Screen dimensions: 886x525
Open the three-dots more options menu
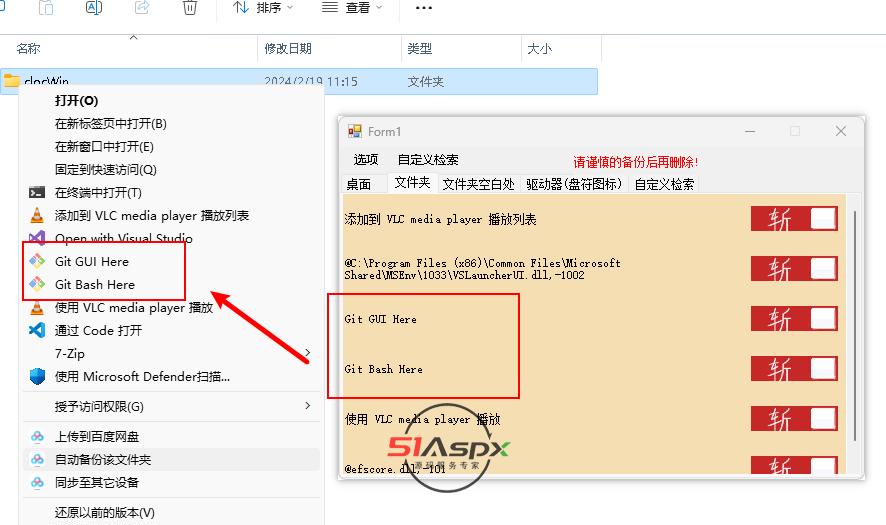point(424,8)
